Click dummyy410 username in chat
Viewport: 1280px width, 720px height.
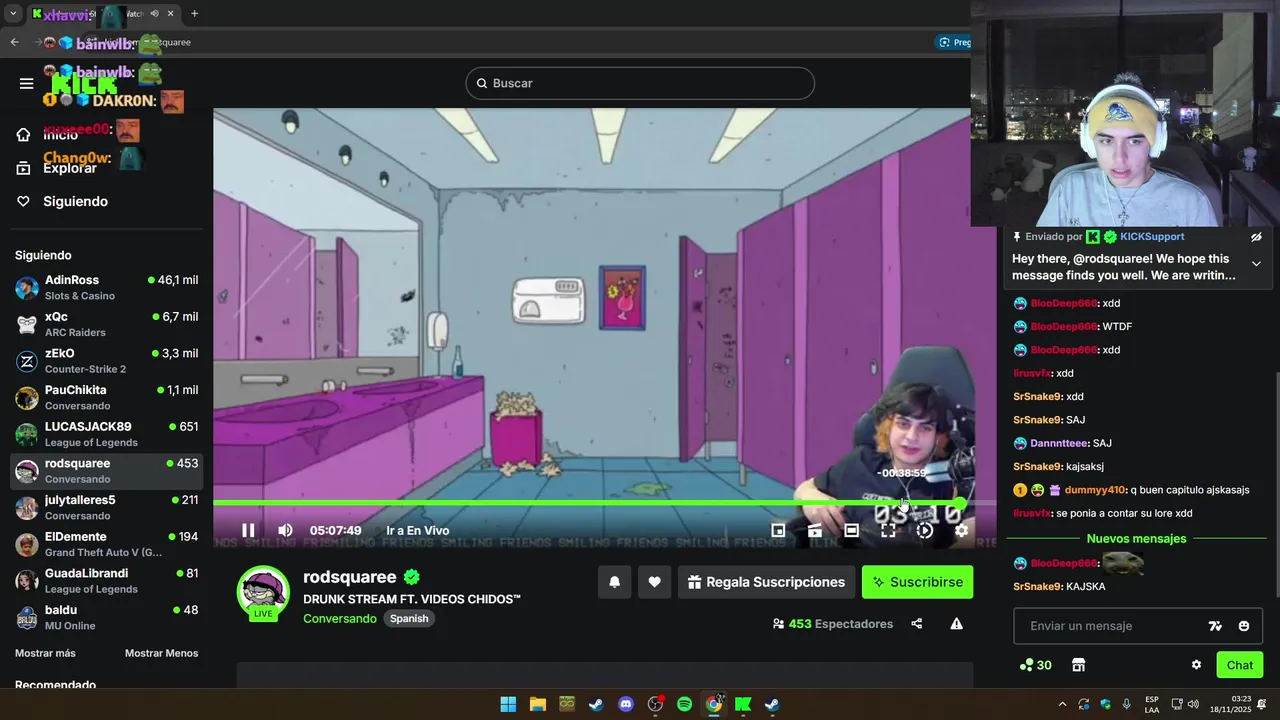(1094, 490)
